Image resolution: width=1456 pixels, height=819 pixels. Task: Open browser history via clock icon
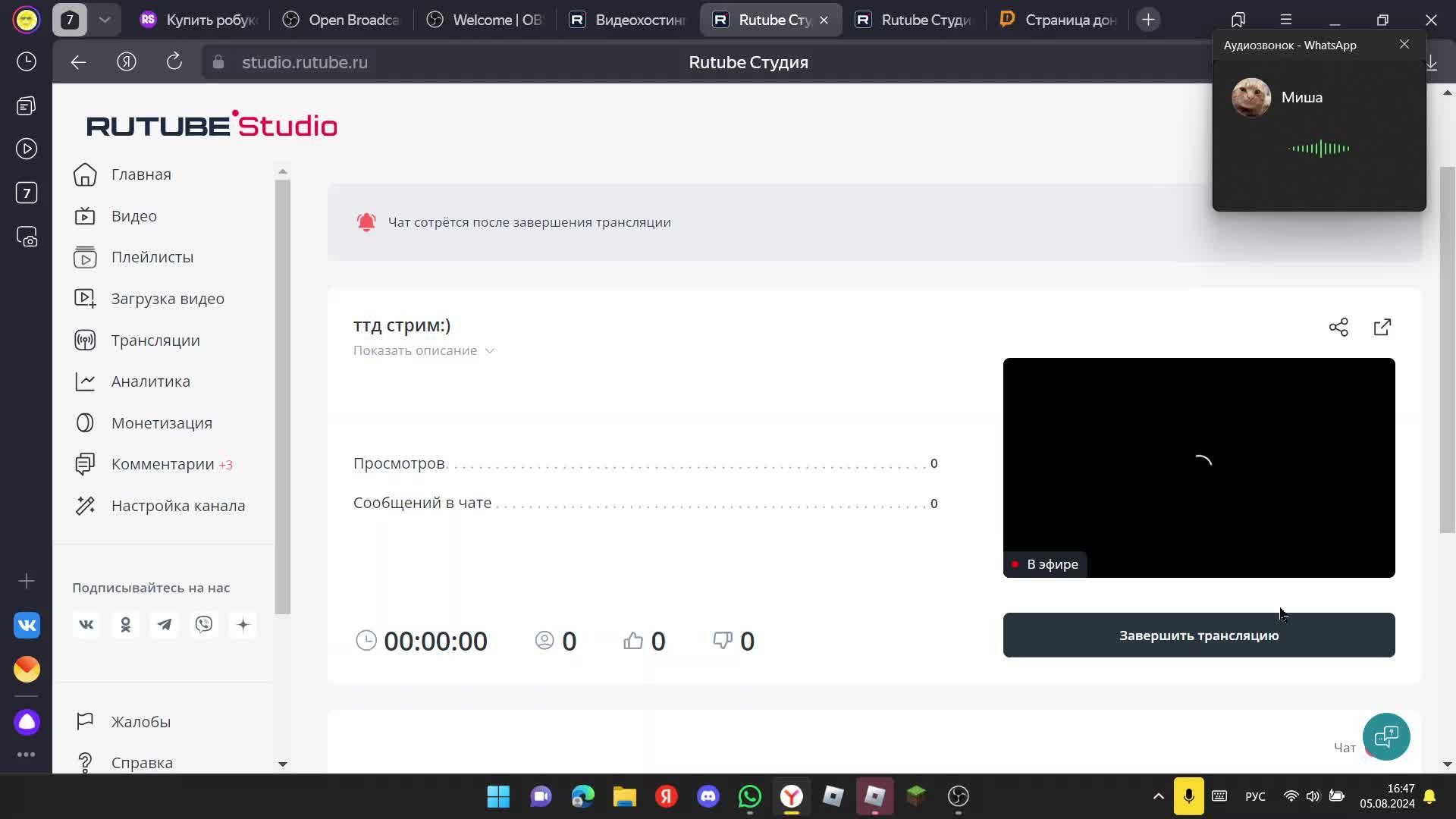tap(27, 61)
